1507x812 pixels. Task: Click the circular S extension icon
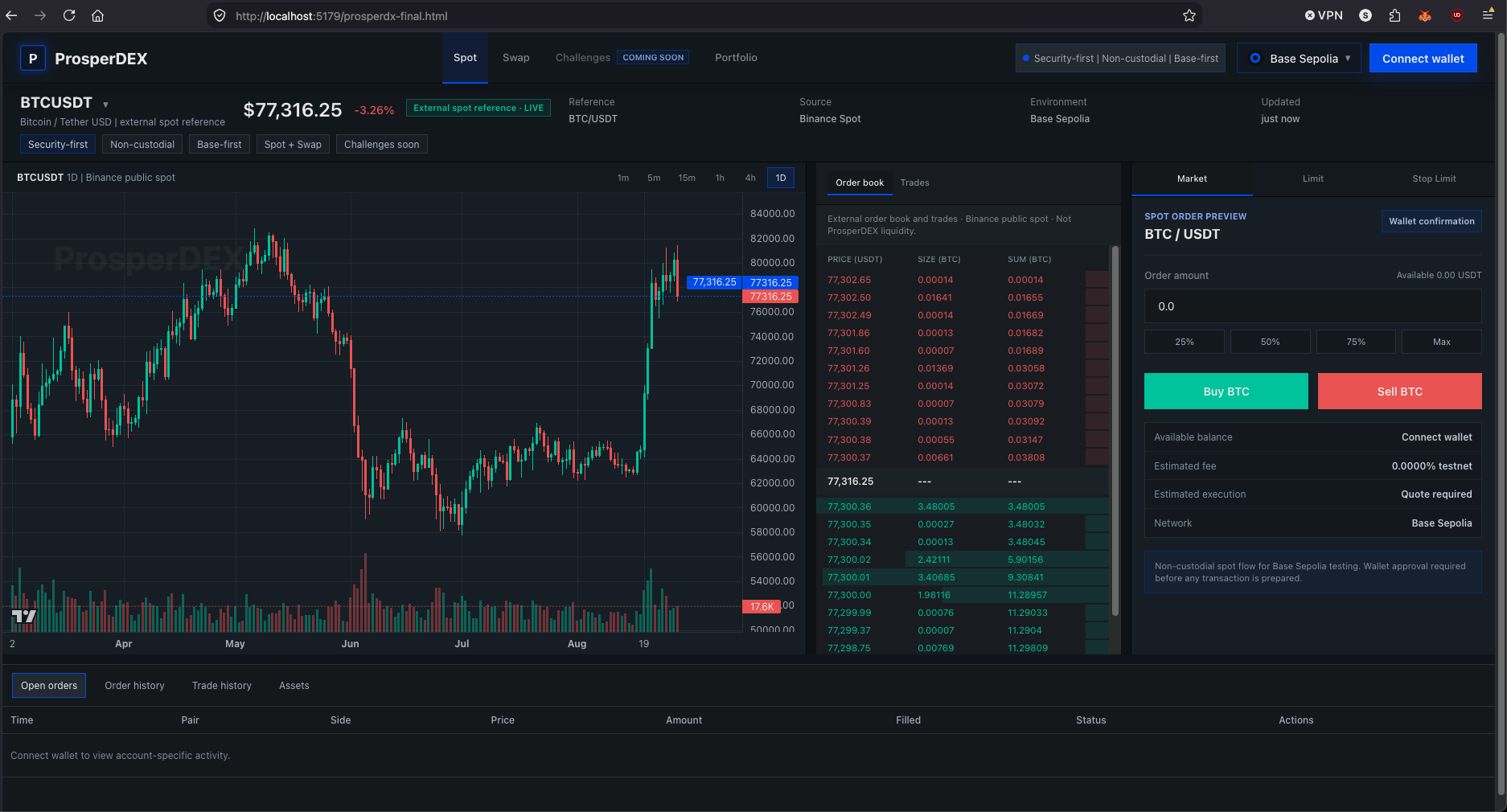(x=1365, y=15)
